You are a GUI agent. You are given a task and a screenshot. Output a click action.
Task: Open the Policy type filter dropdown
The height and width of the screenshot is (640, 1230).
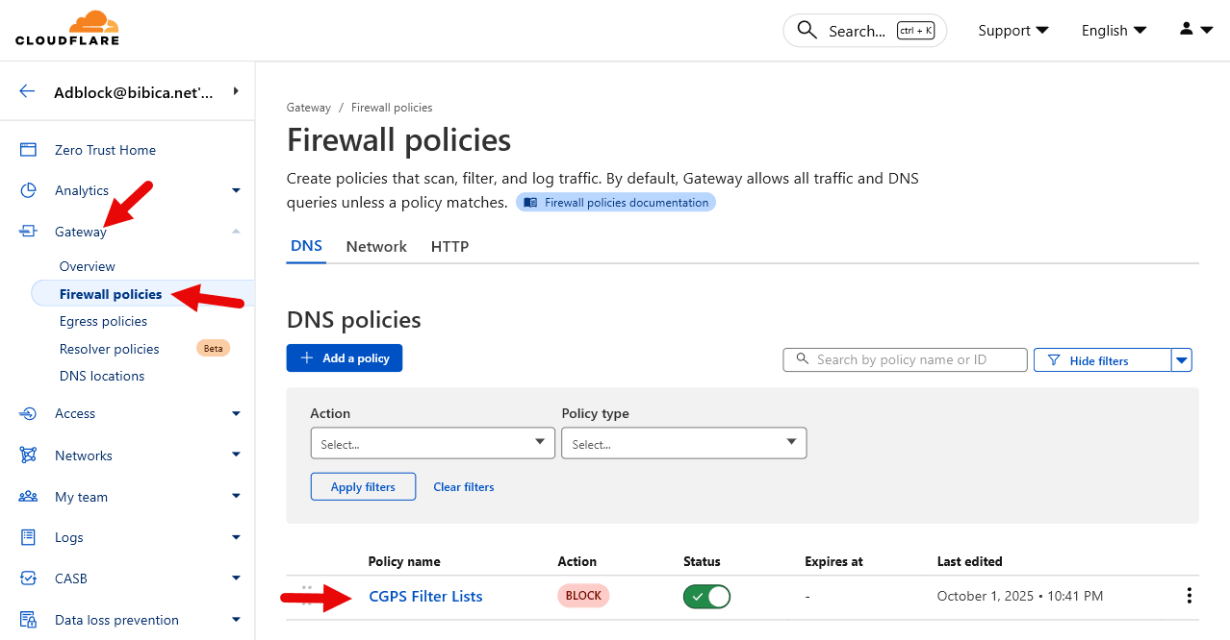(683, 443)
